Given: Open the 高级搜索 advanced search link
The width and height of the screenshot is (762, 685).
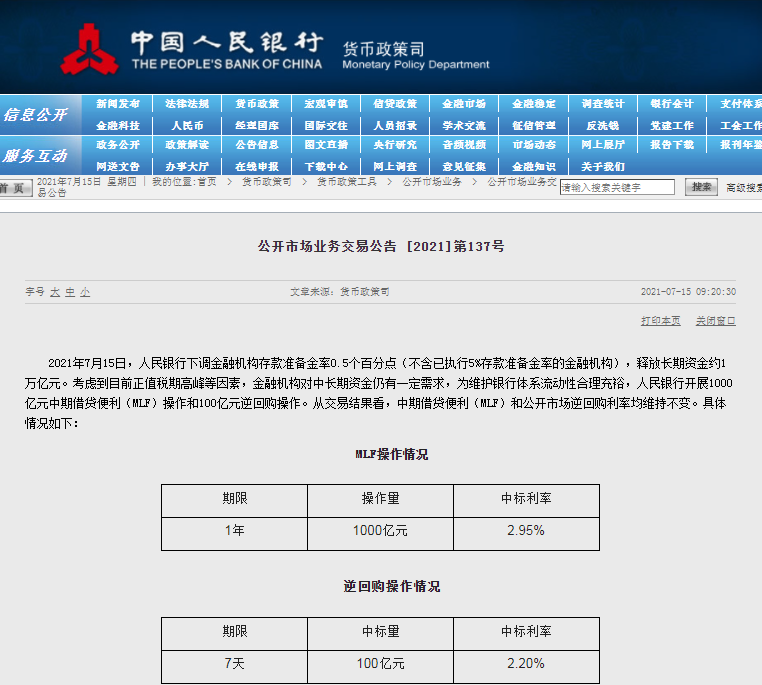Looking at the screenshot, I should coord(744,188).
